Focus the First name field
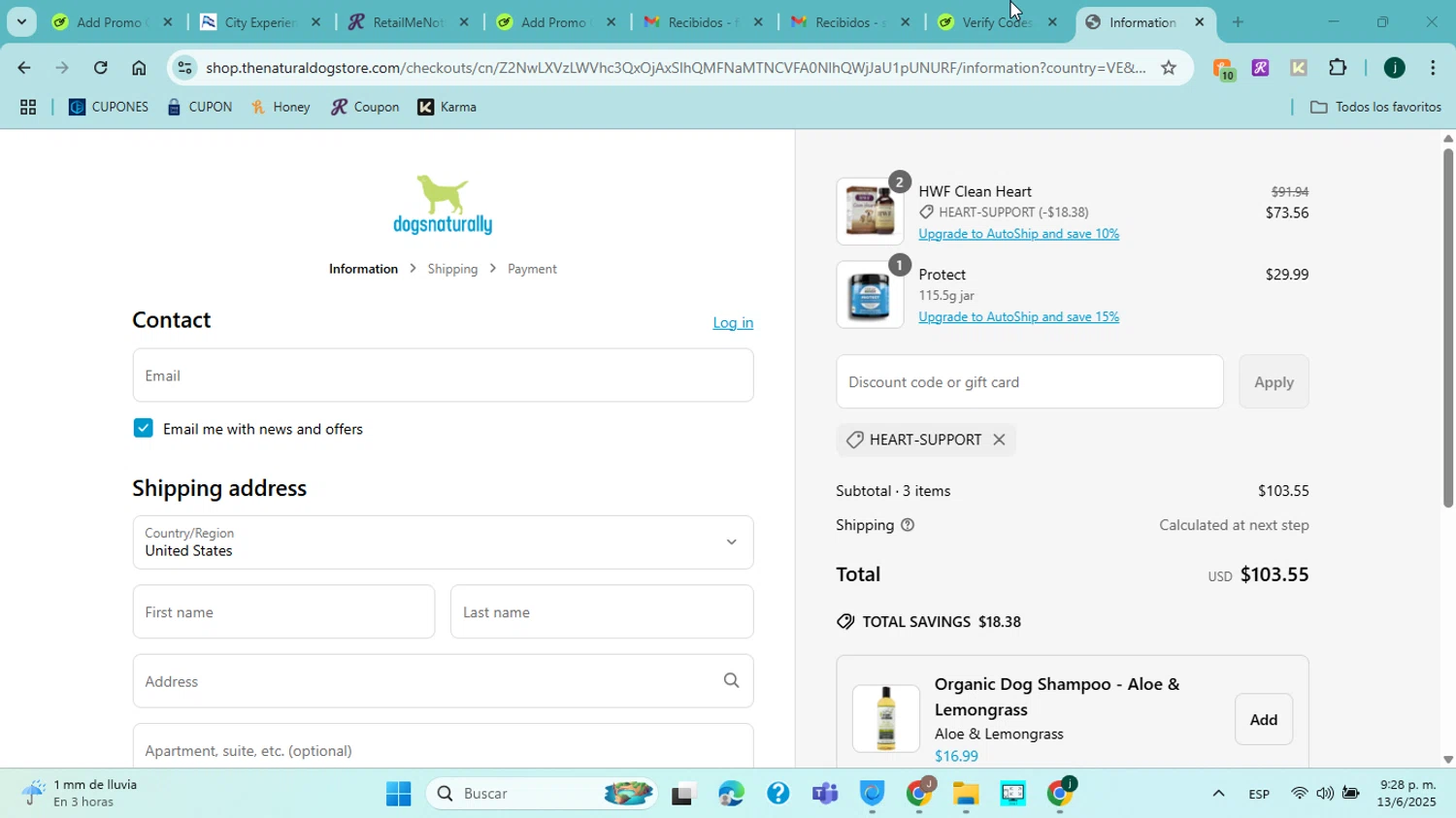1456x818 pixels. [x=283, y=612]
